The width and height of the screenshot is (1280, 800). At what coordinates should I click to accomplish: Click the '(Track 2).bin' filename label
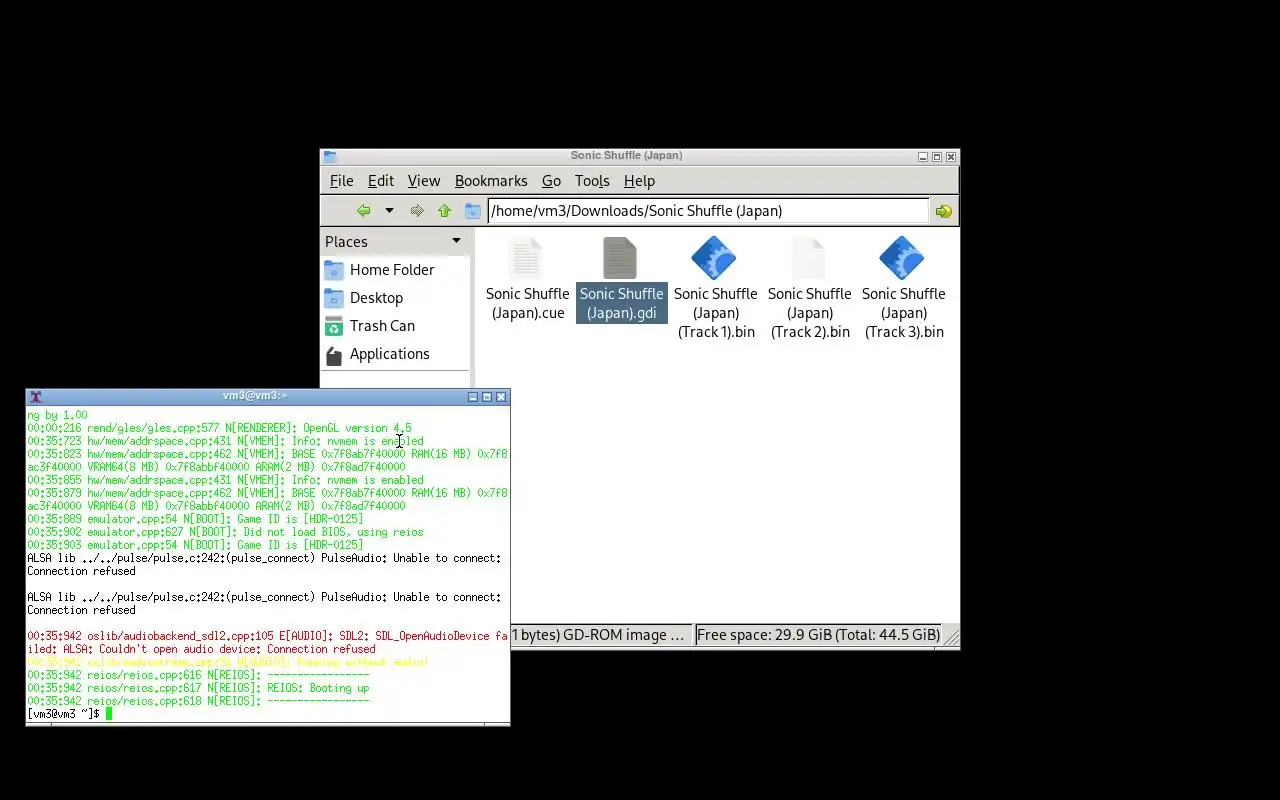[810, 332]
